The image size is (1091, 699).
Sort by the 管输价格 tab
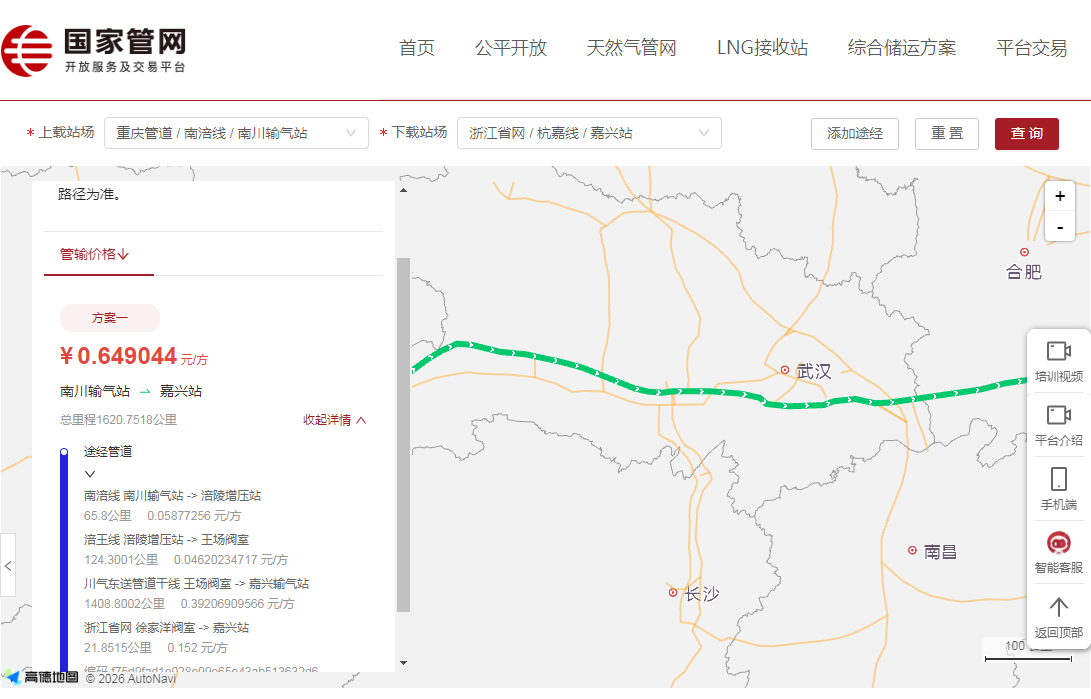tap(95, 254)
